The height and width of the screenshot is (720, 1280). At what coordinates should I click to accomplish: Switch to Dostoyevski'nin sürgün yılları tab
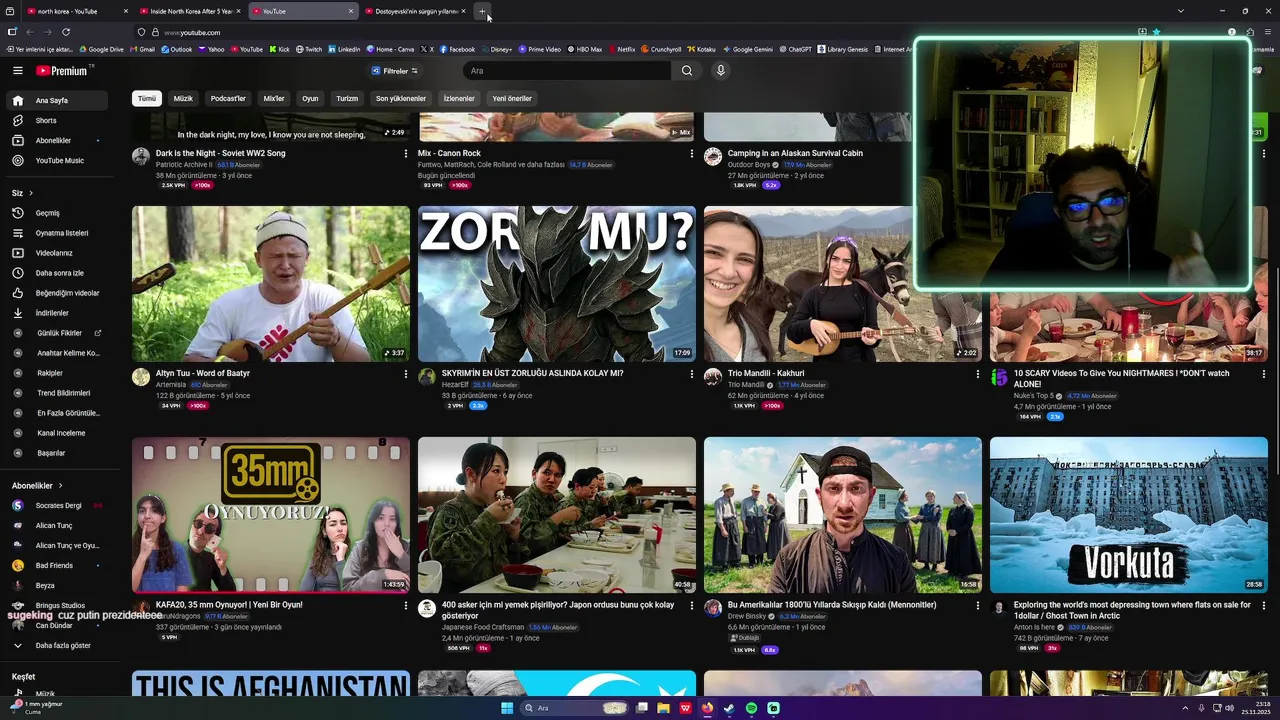pyautogui.click(x=416, y=11)
